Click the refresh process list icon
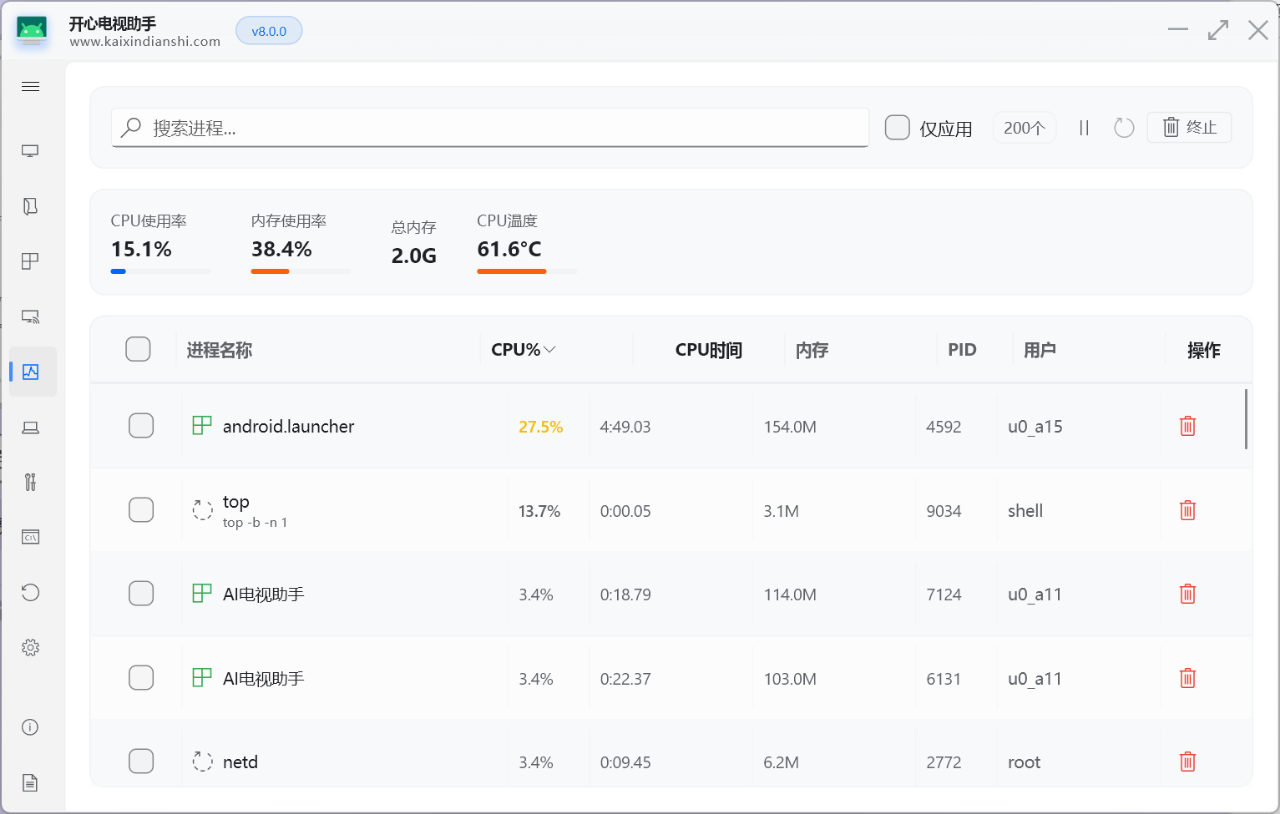This screenshot has width=1280, height=814. (1124, 128)
